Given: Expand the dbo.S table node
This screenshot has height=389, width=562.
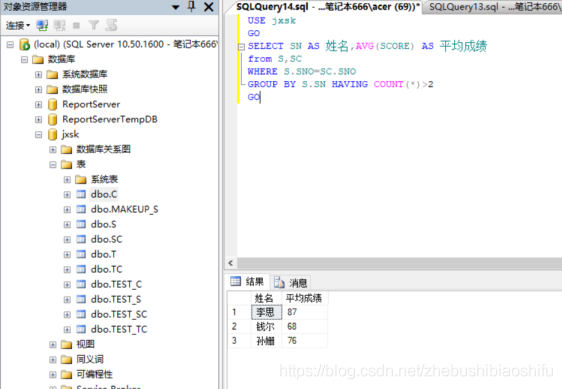Looking at the screenshot, I should click(x=67, y=225).
